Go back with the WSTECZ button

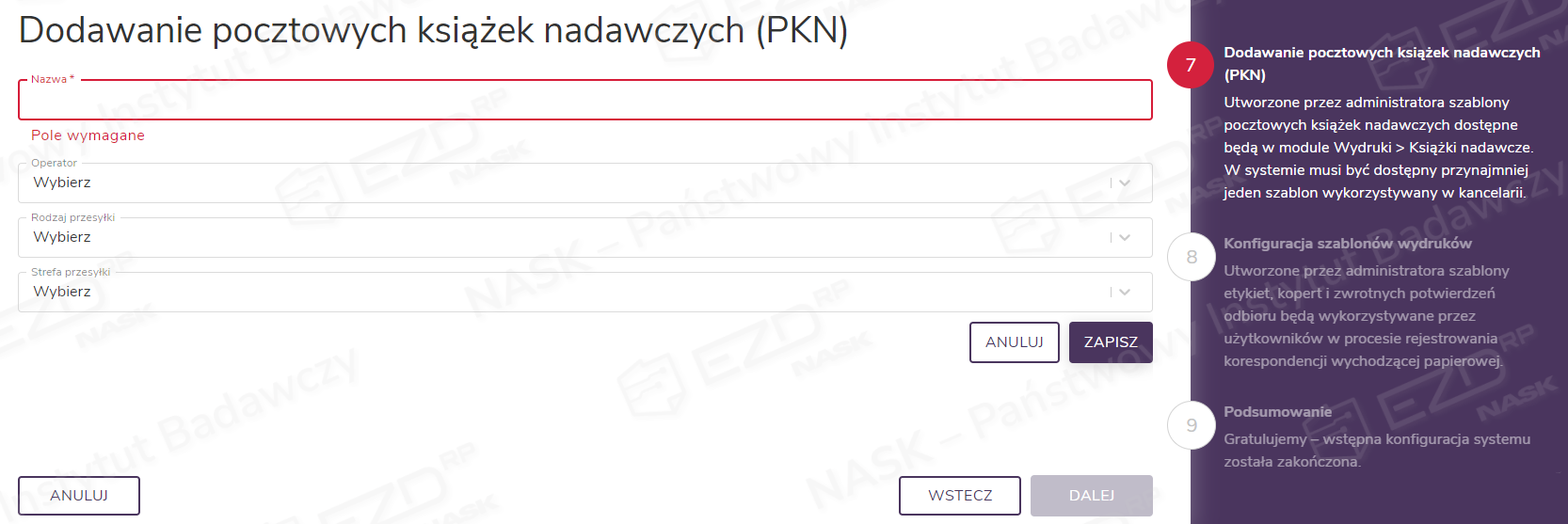pyautogui.click(x=959, y=496)
